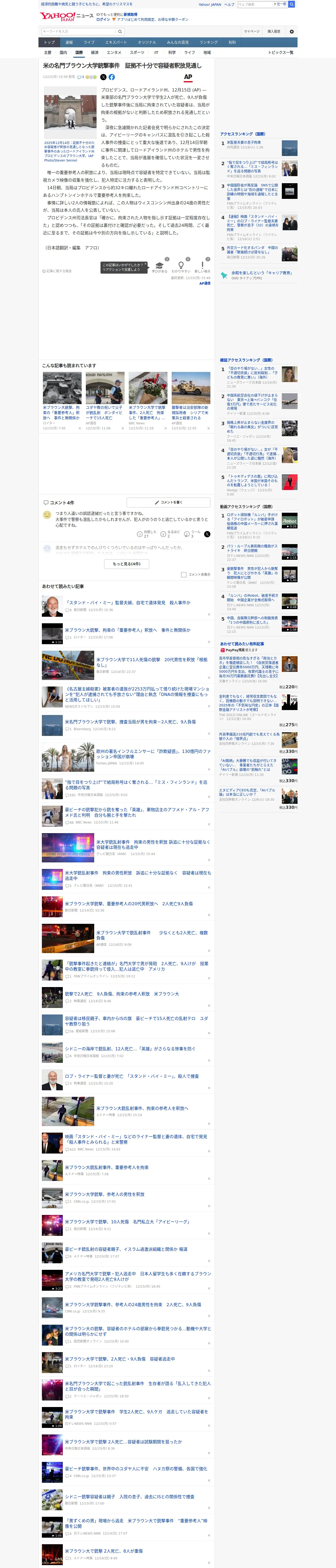Viewport: 336px width, 1568px height.
Task: Click the コメントを書く button
Action: coord(168,502)
